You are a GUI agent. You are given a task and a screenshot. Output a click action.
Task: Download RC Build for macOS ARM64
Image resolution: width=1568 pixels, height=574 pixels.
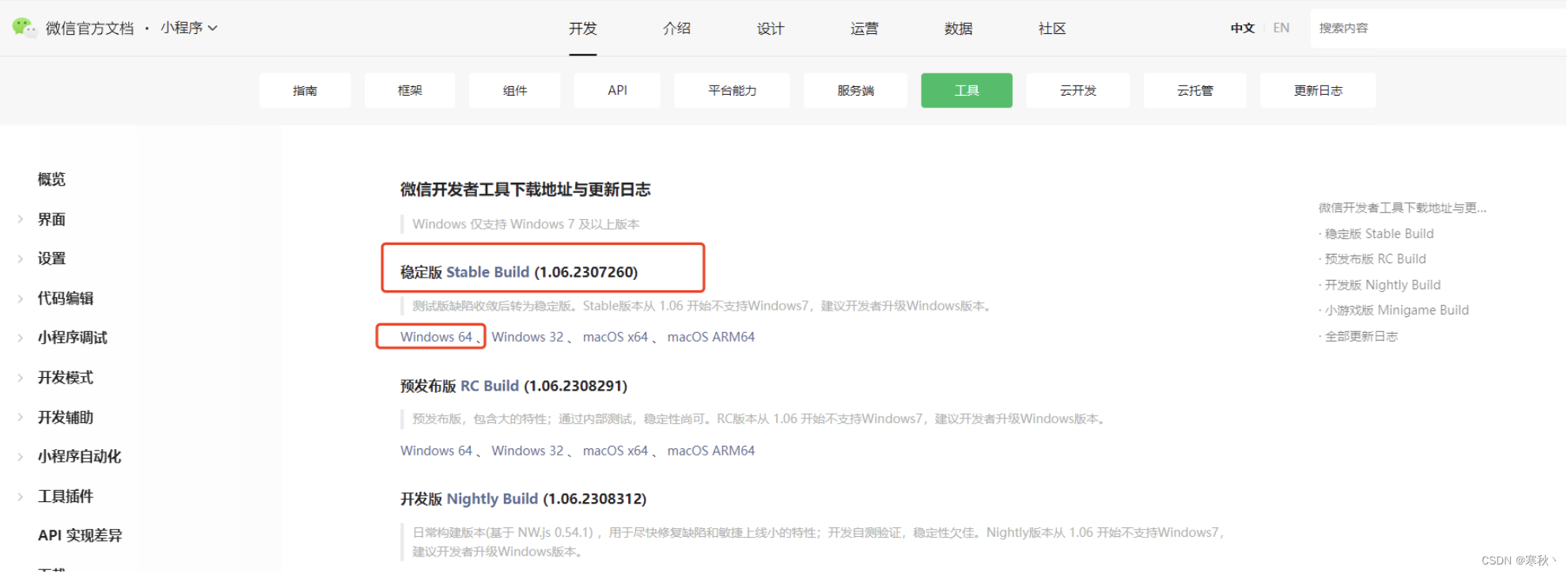(x=711, y=451)
